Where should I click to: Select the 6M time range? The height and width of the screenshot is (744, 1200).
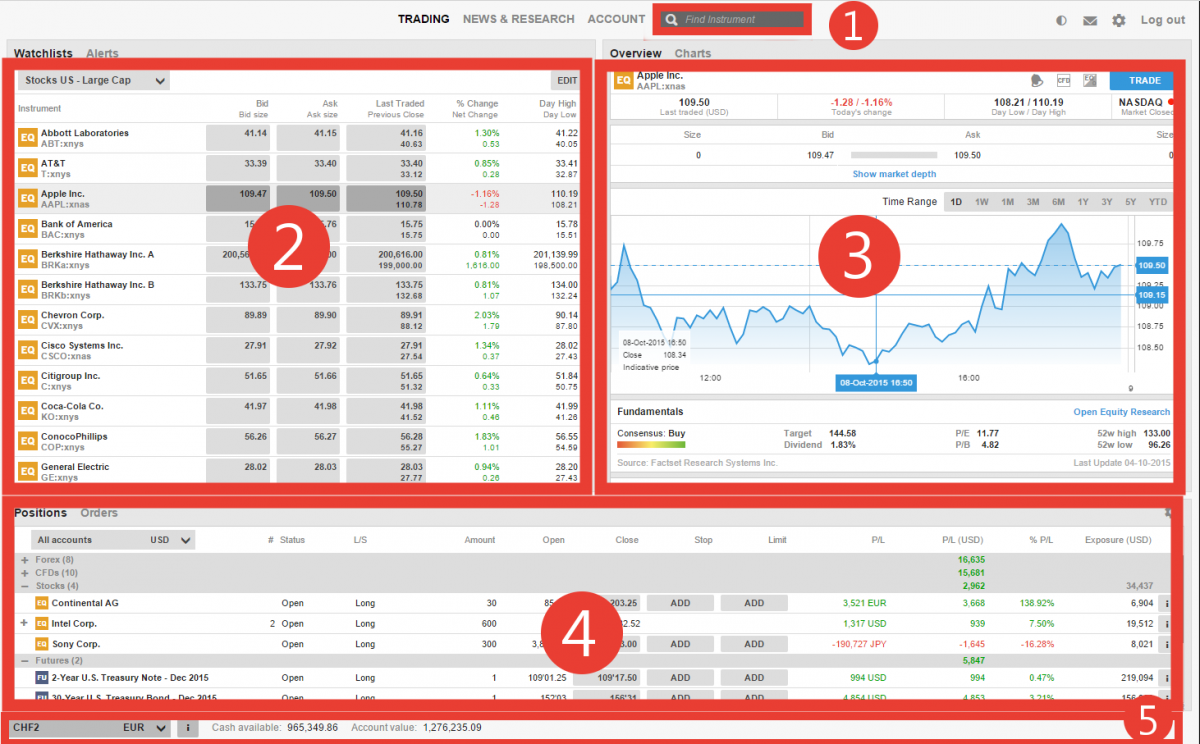(x=1058, y=202)
